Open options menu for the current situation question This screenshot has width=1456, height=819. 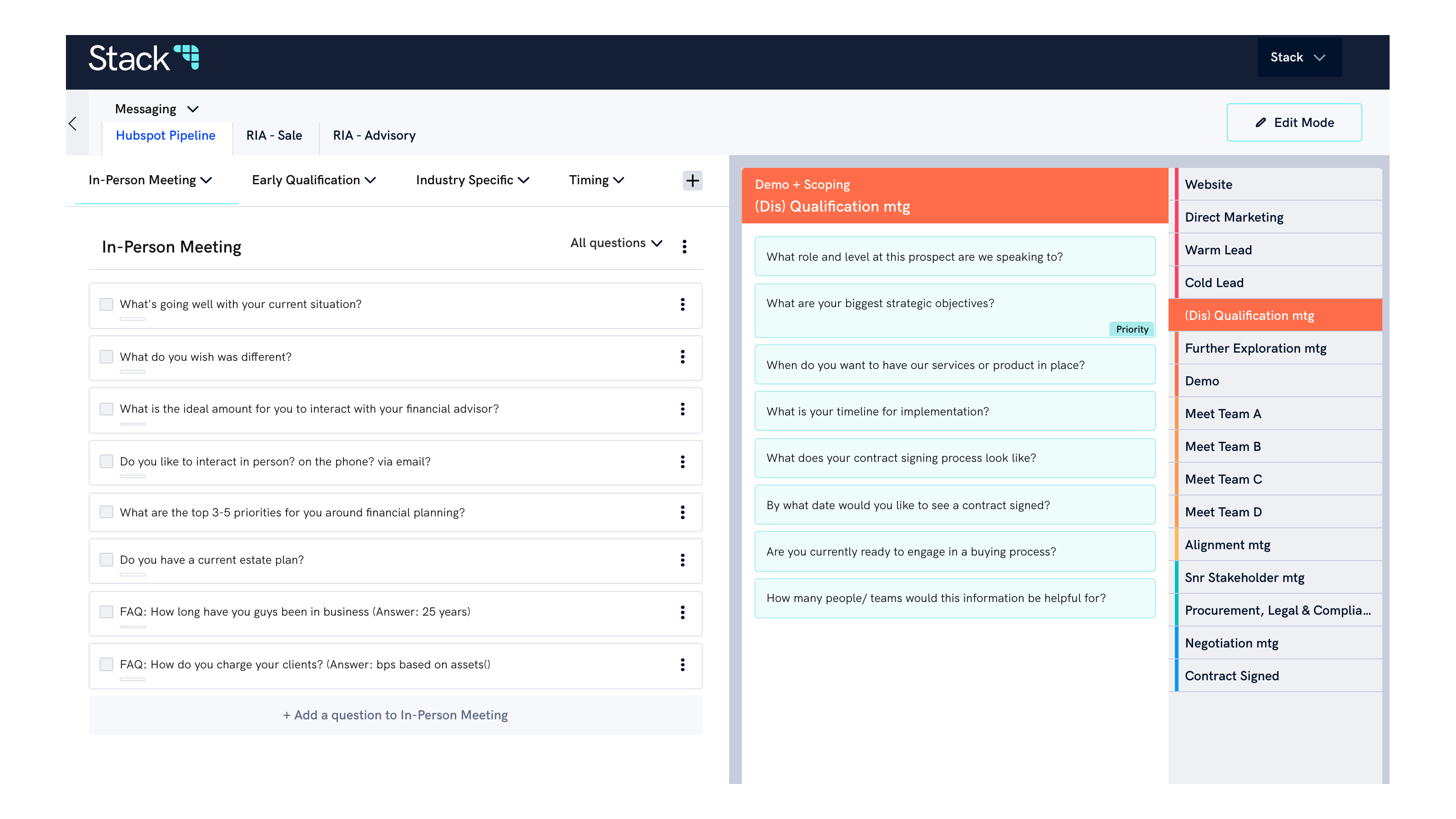[683, 305]
